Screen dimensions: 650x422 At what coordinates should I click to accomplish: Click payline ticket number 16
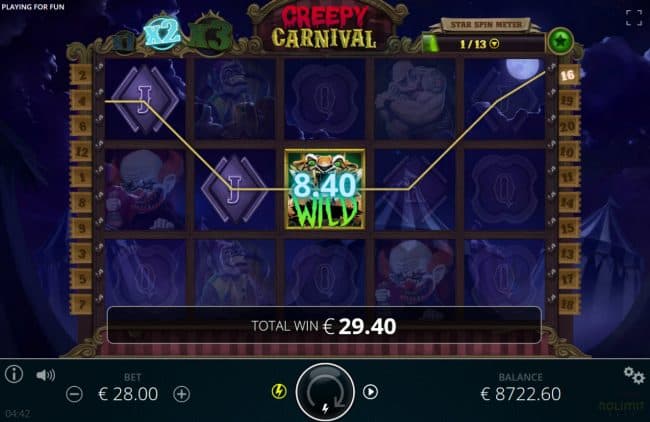pos(568,75)
